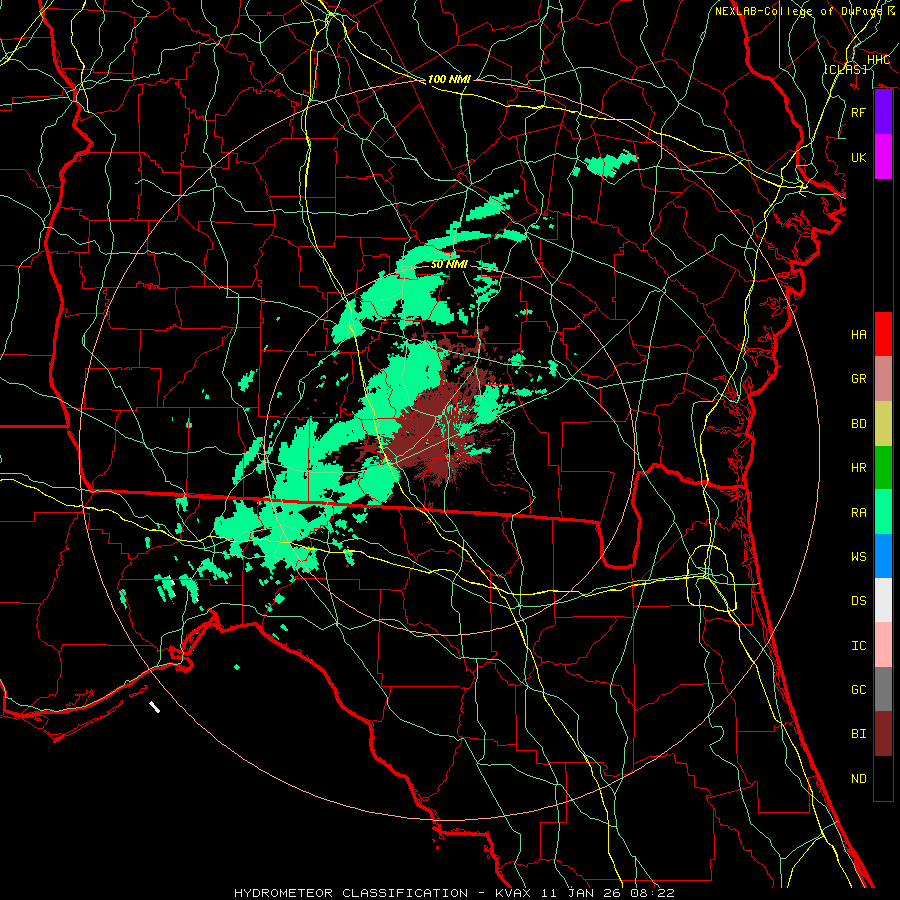Image resolution: width=900 pixels, height=900 pixels.
Task: Click the HHC product label
Action: (878, 59)
